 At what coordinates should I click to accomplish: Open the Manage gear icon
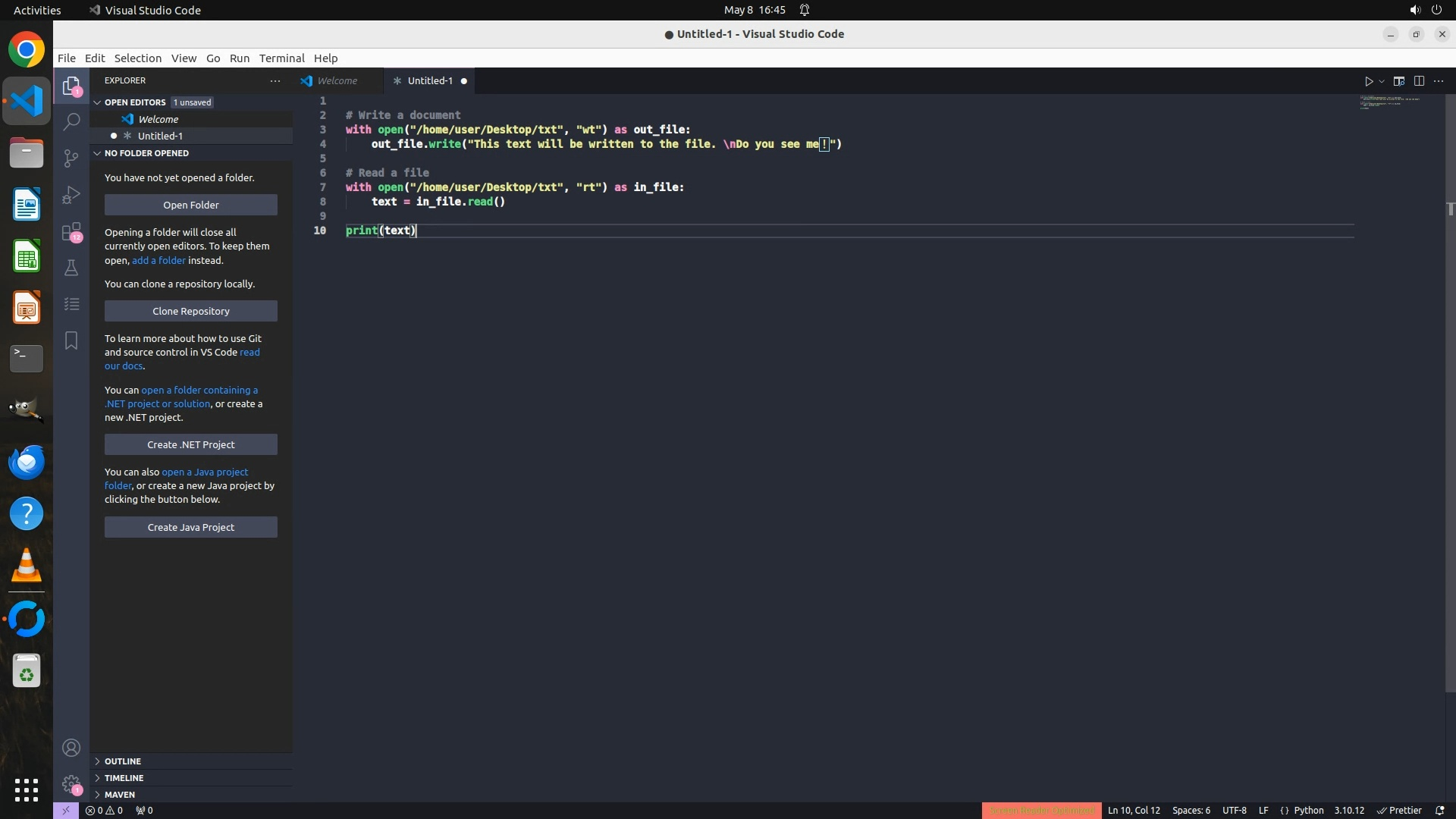[x=71, y=783]
